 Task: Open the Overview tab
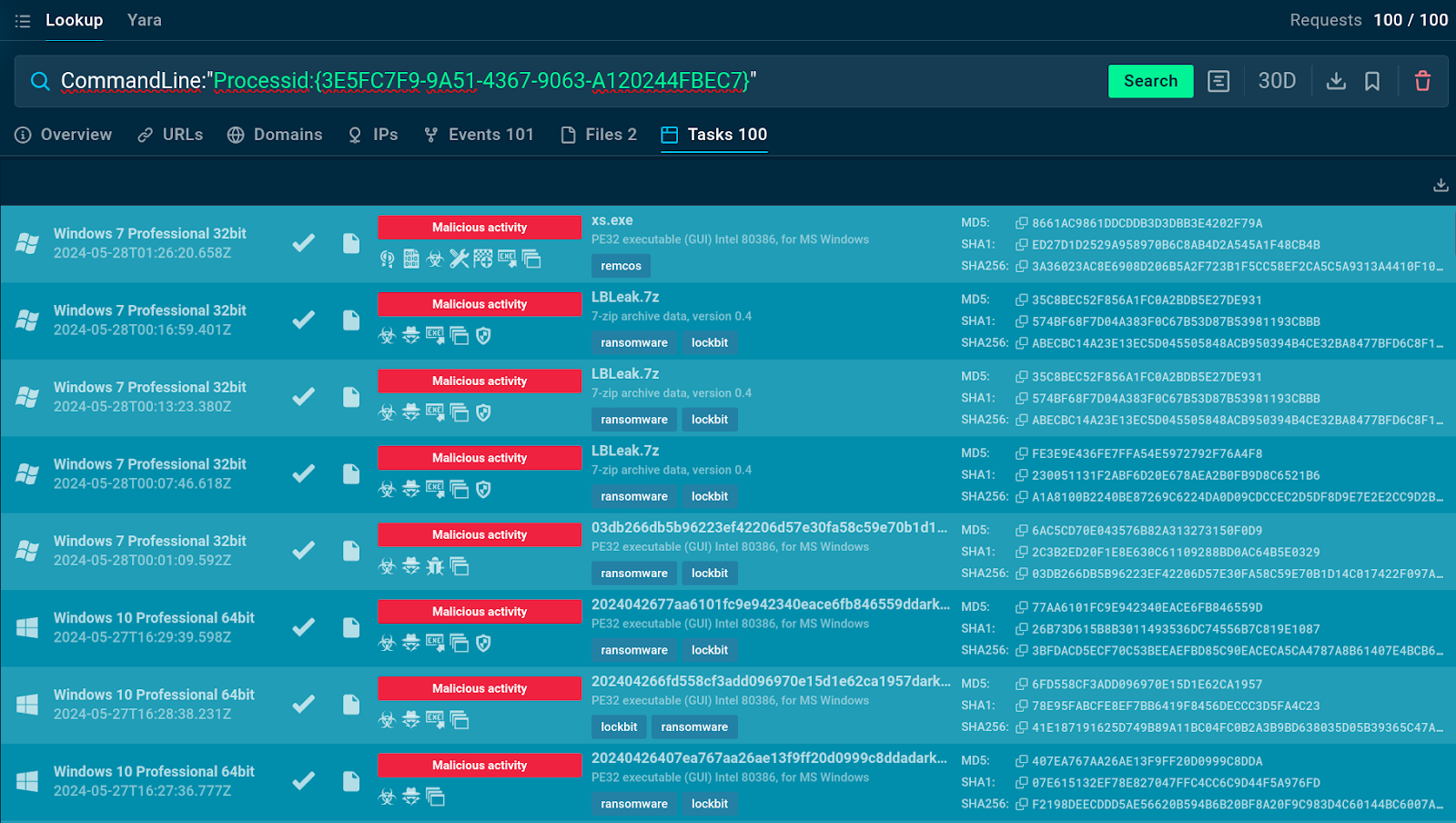click(64, 135)
